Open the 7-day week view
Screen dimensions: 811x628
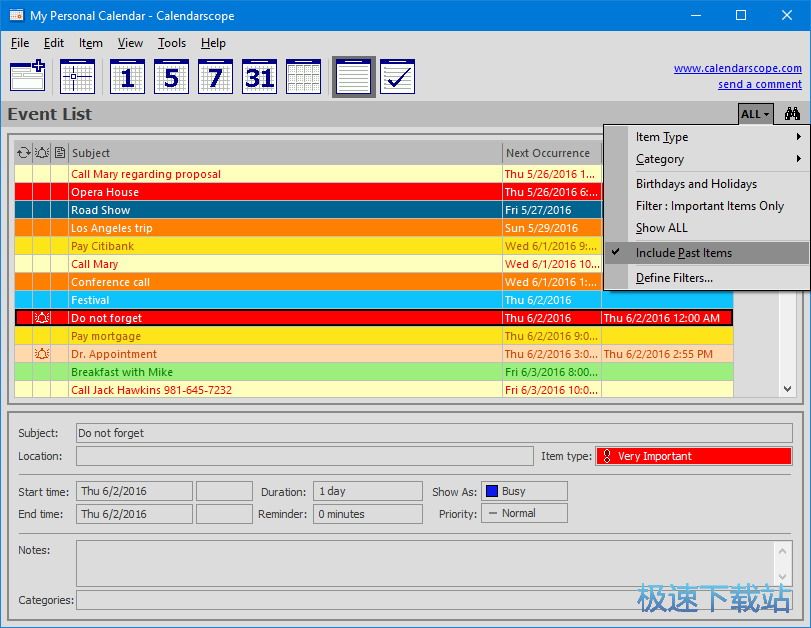[x=215, y=77]
